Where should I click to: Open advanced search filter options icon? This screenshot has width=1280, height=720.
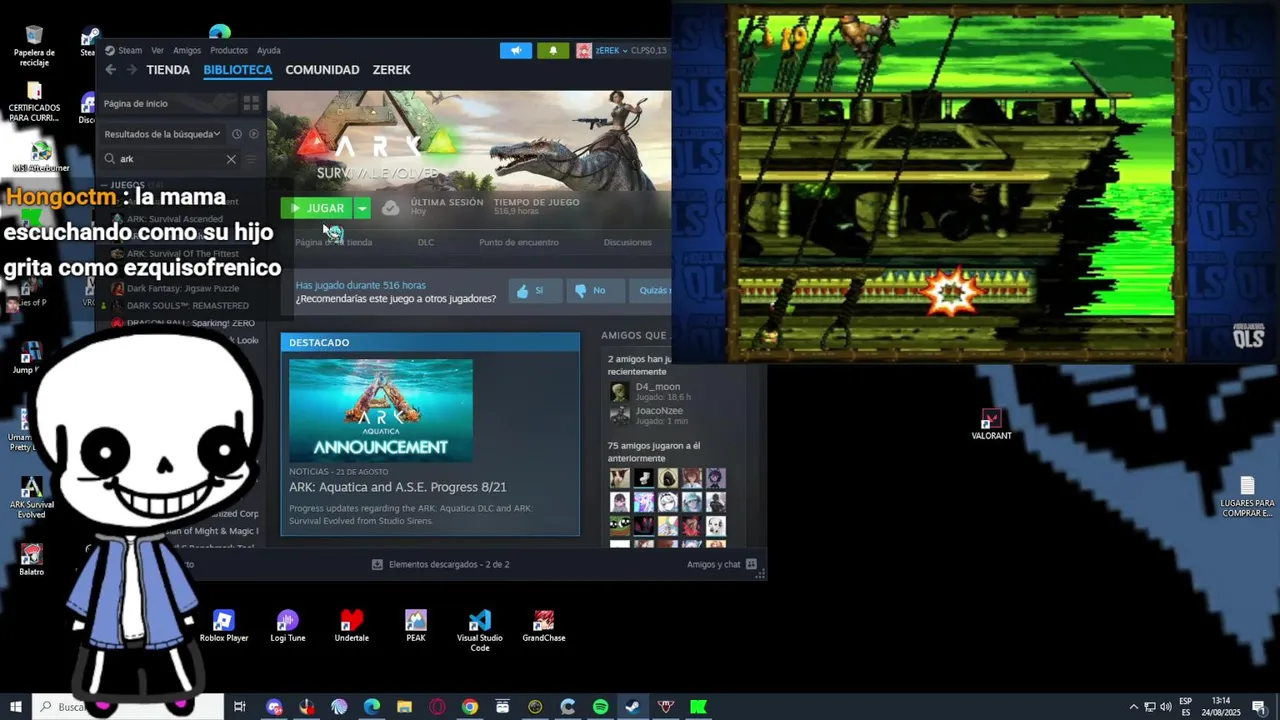click(251, 159)
